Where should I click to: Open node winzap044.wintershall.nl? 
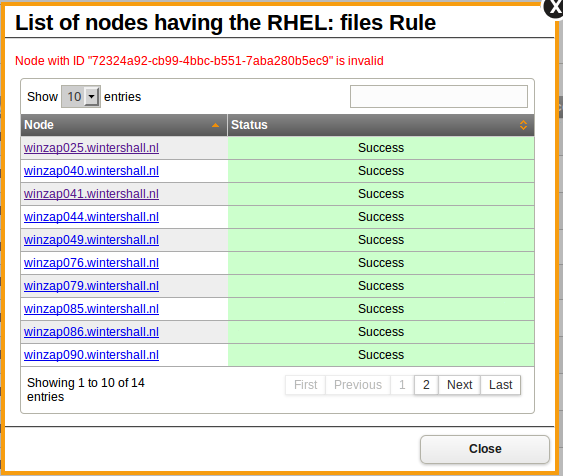(x=91, y=217)
